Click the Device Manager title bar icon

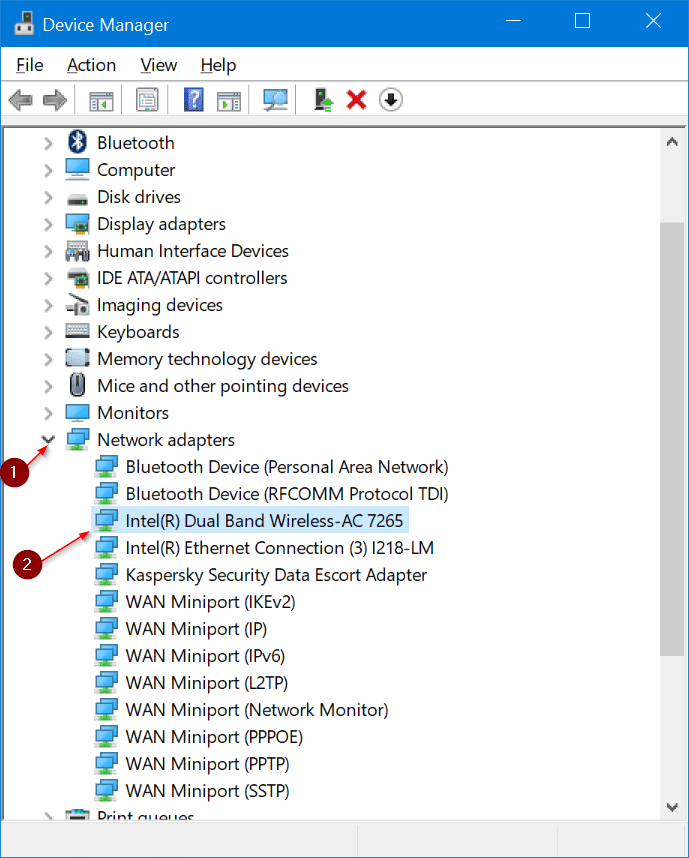point(24,24)
